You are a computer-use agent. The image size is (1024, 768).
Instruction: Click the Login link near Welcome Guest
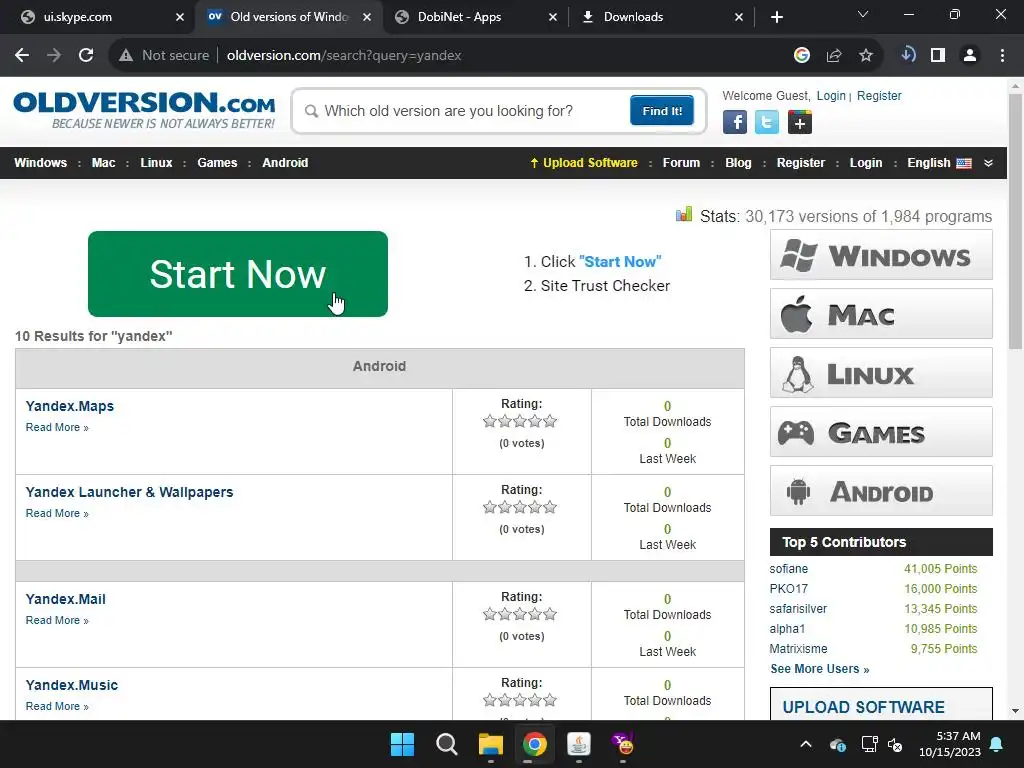(831, 96)
